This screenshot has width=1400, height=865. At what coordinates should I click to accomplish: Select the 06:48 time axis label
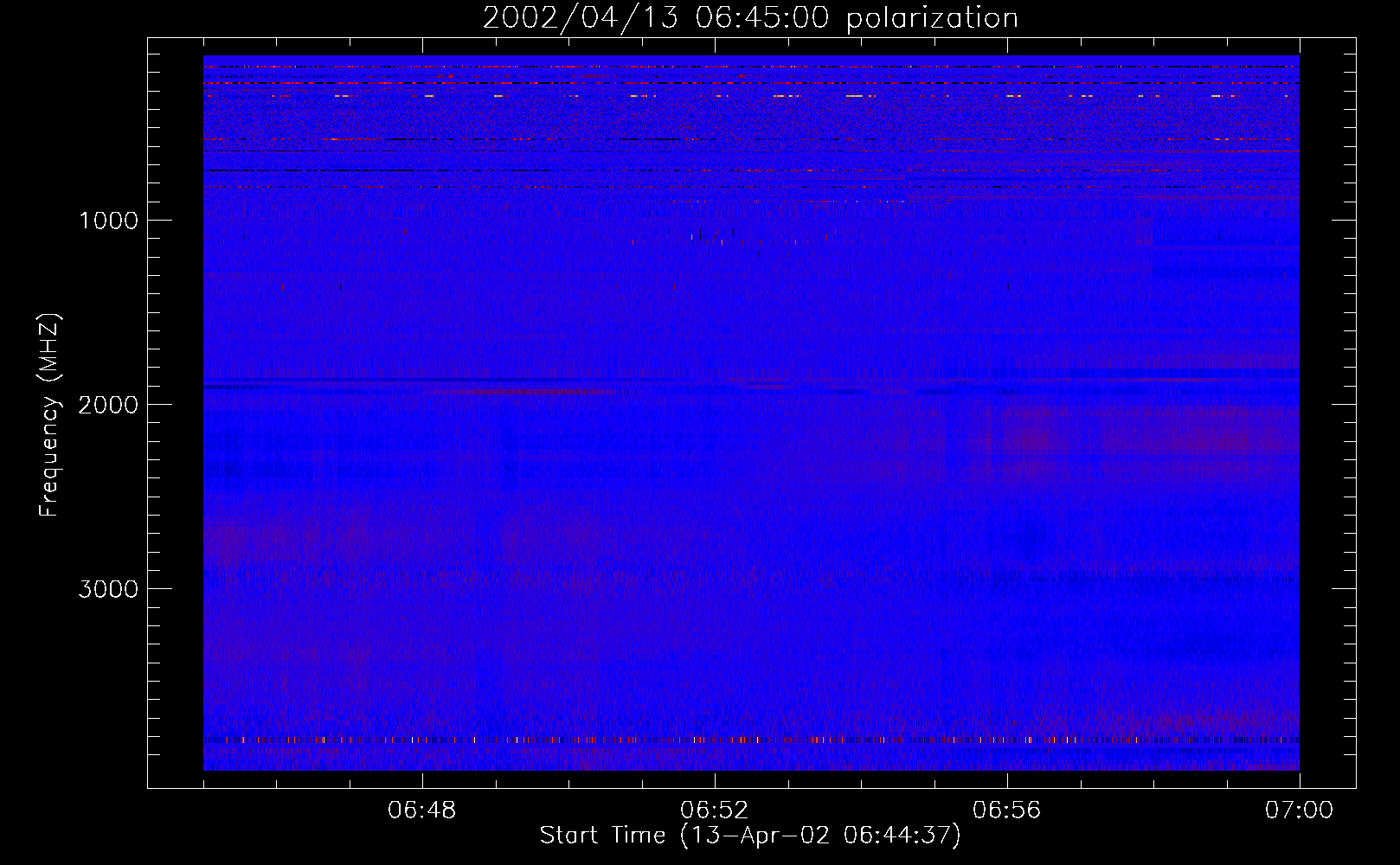(422, 810)
